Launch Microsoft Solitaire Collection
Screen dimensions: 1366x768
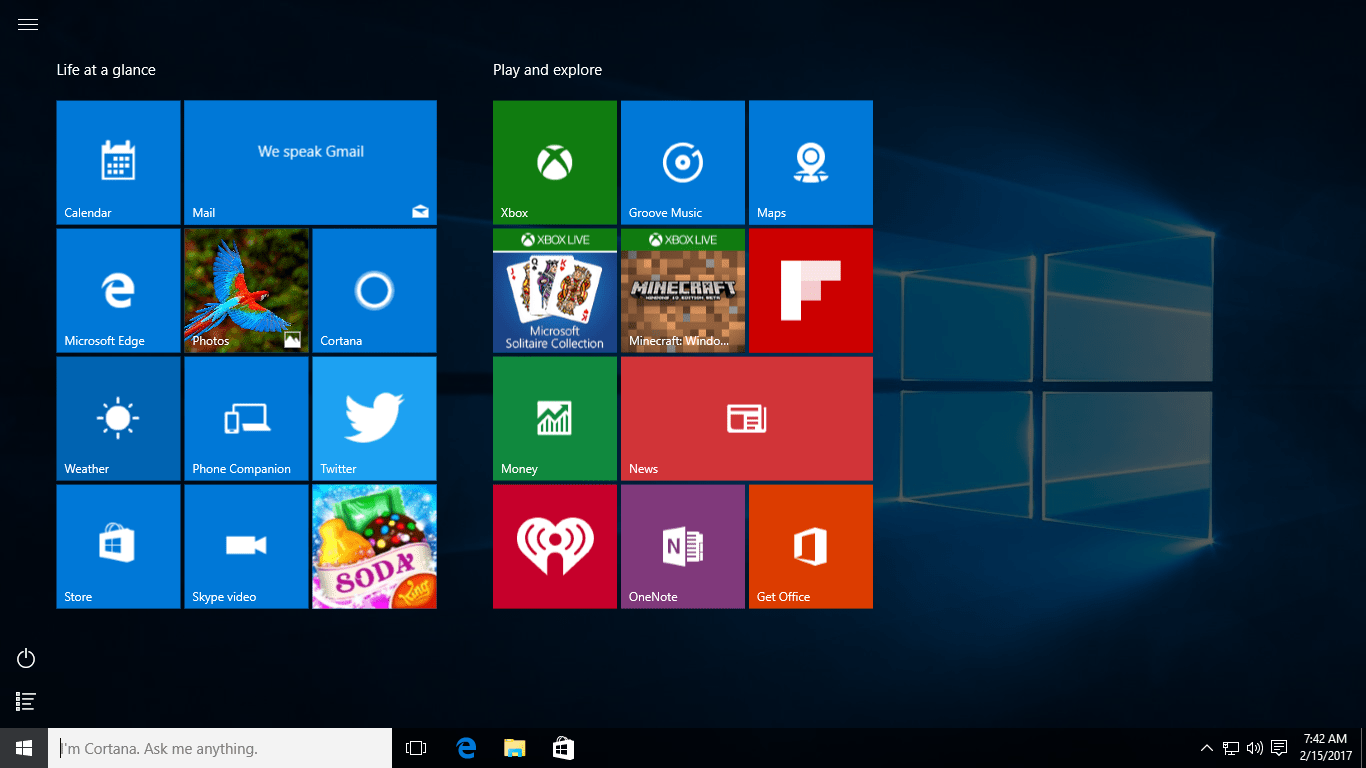tap(554, 290)
